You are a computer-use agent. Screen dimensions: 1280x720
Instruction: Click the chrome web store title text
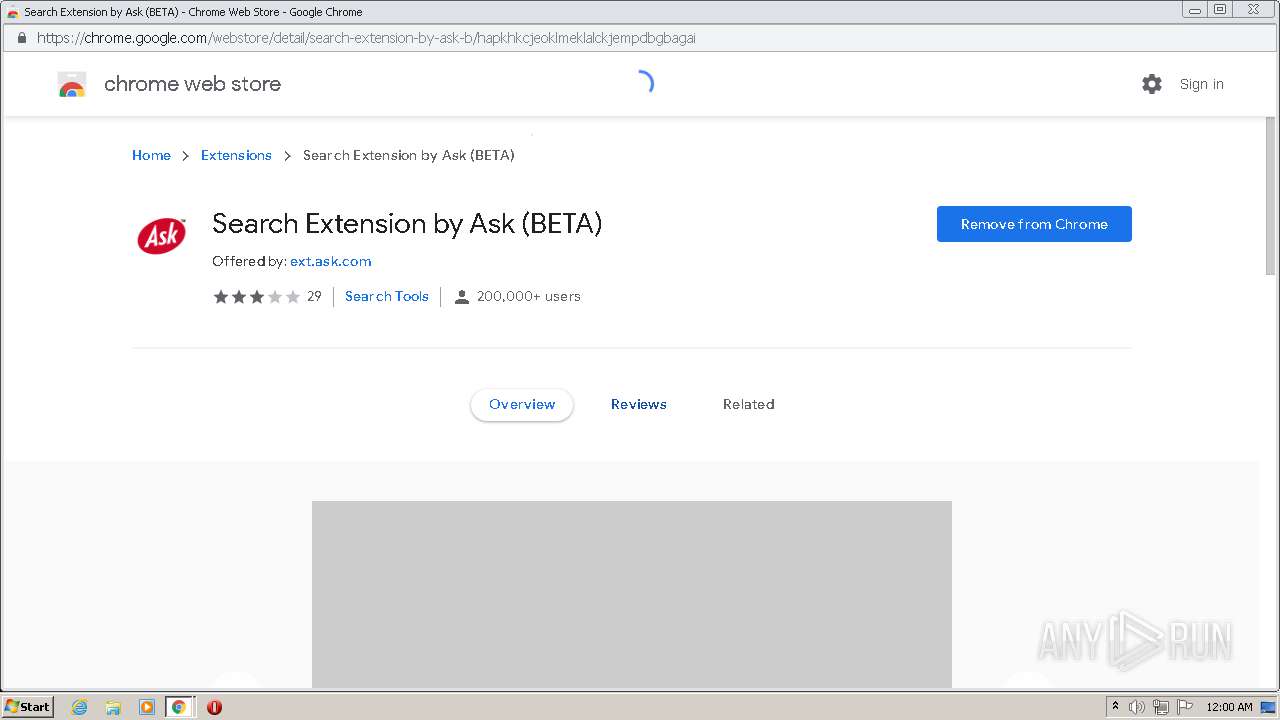pyautogui.click(x=192, y=84)
